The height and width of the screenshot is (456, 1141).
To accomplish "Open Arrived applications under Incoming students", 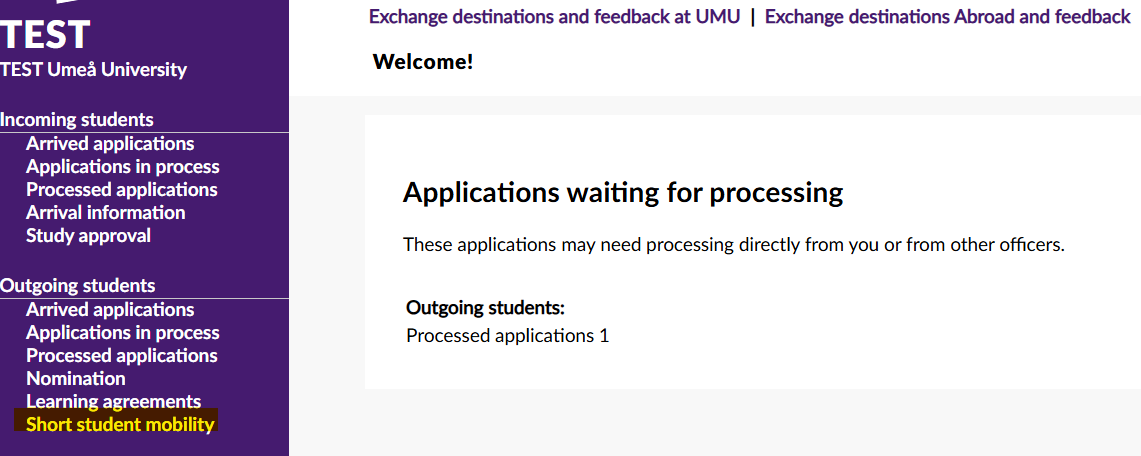I will (110, 143).
